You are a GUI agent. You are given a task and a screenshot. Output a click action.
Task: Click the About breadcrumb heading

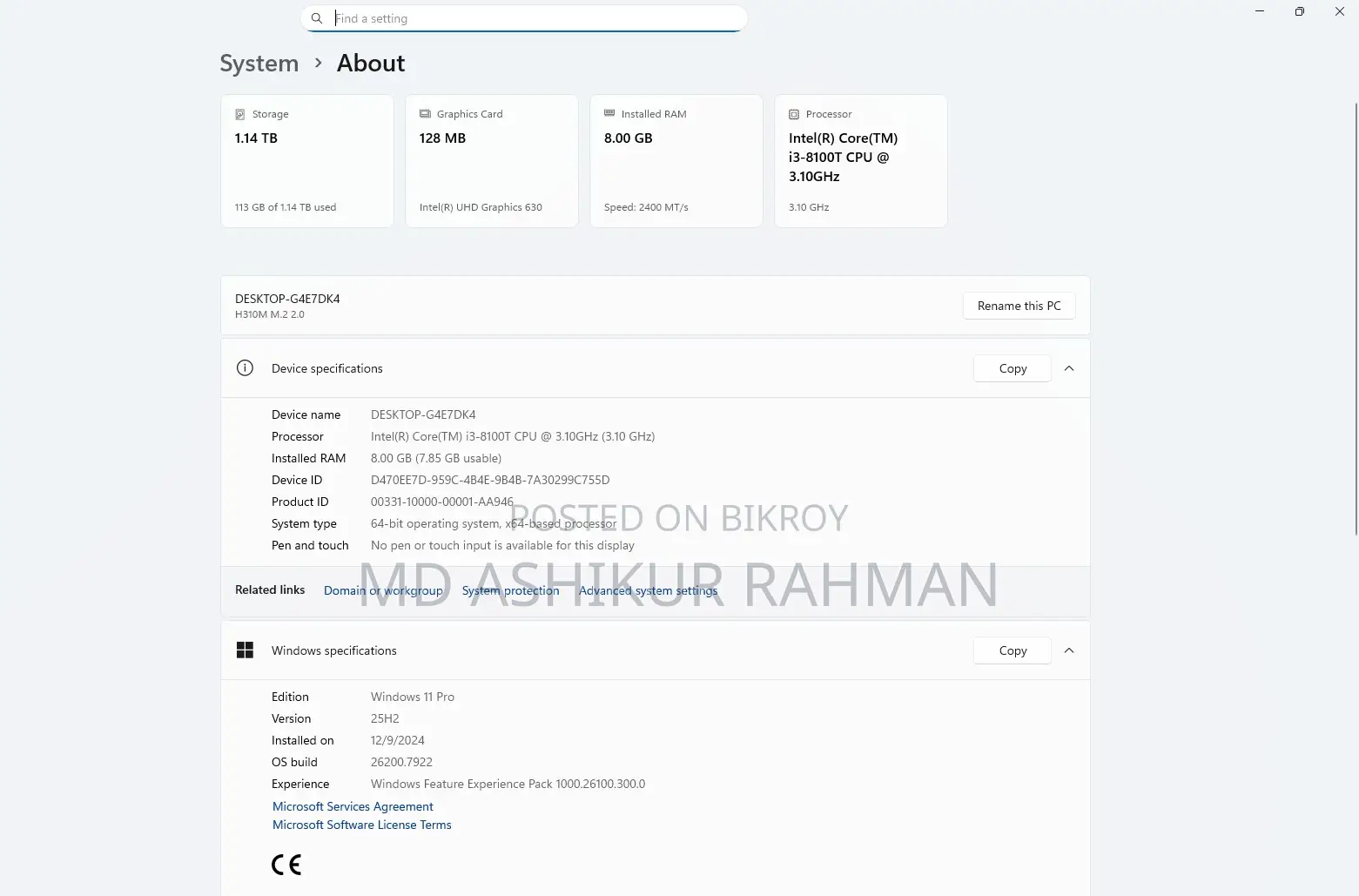371,64
